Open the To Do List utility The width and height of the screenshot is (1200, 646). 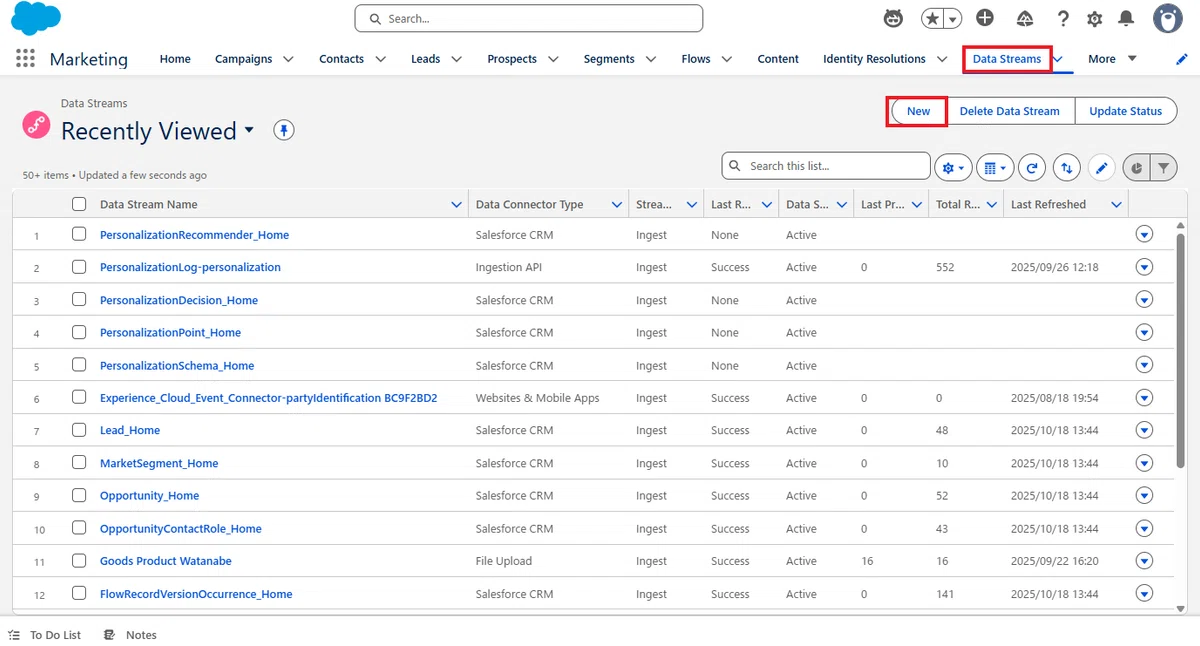(x=45, y=635)
